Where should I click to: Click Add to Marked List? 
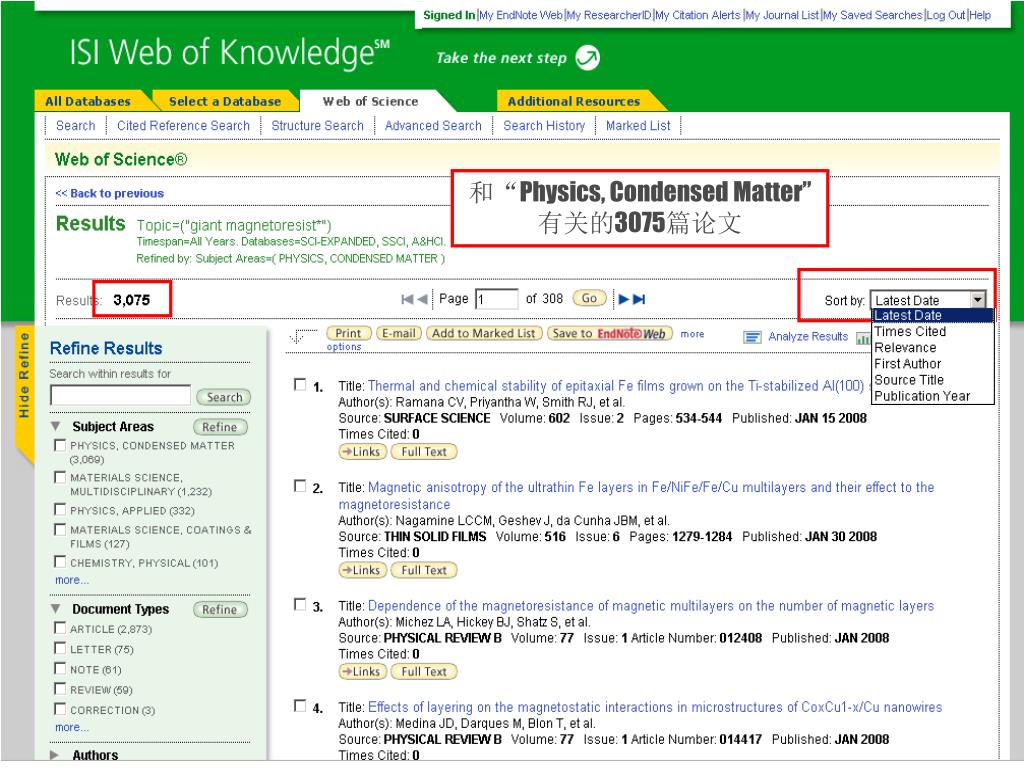tap(484, 333)
